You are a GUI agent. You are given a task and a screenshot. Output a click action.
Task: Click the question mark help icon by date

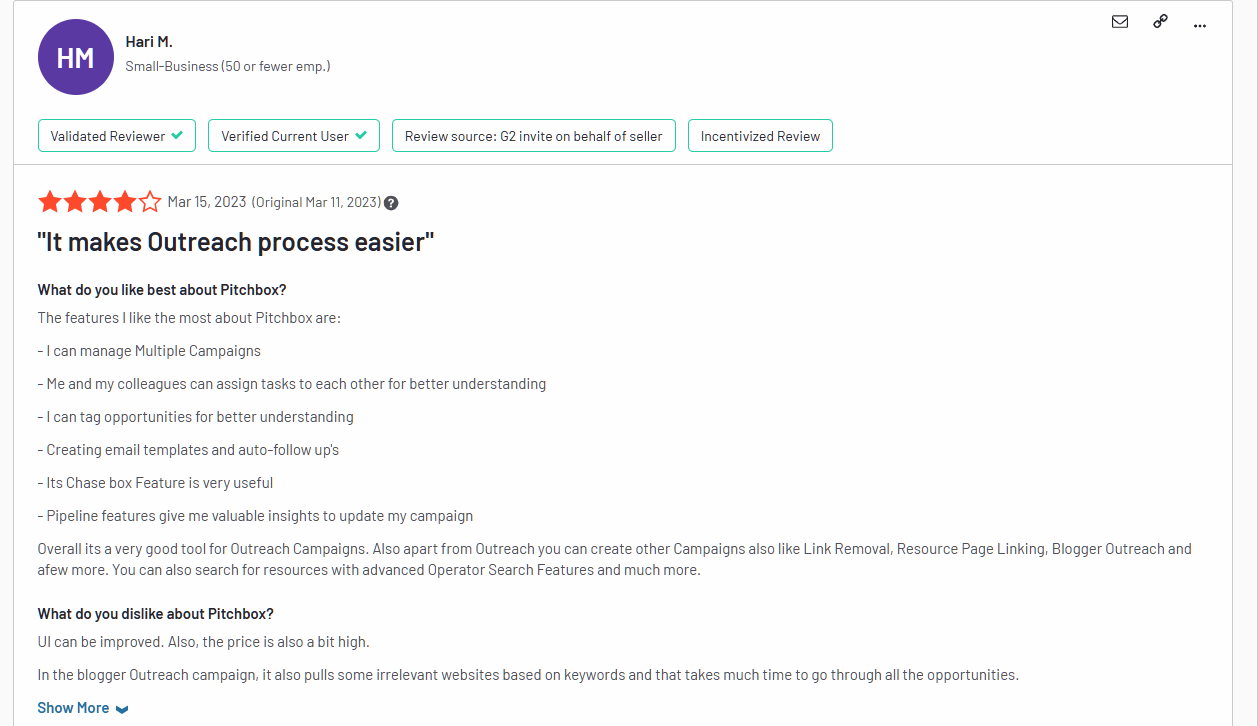[x=391, y=203]
